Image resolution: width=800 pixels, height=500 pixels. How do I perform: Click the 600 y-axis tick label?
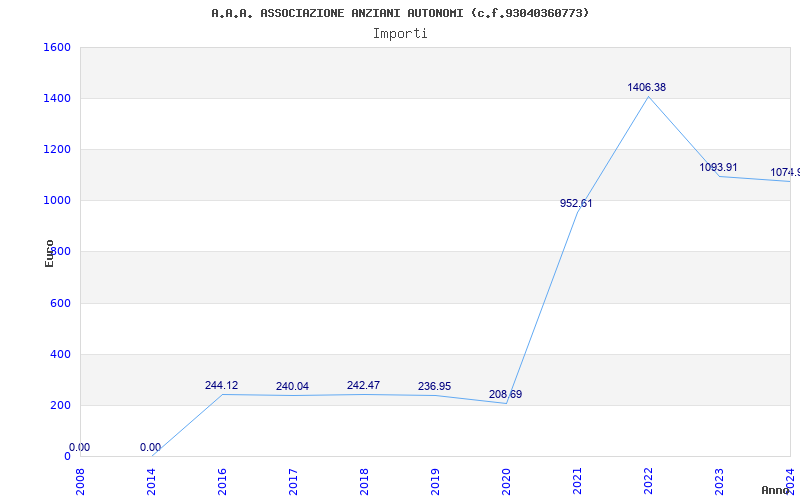[60, 303]
